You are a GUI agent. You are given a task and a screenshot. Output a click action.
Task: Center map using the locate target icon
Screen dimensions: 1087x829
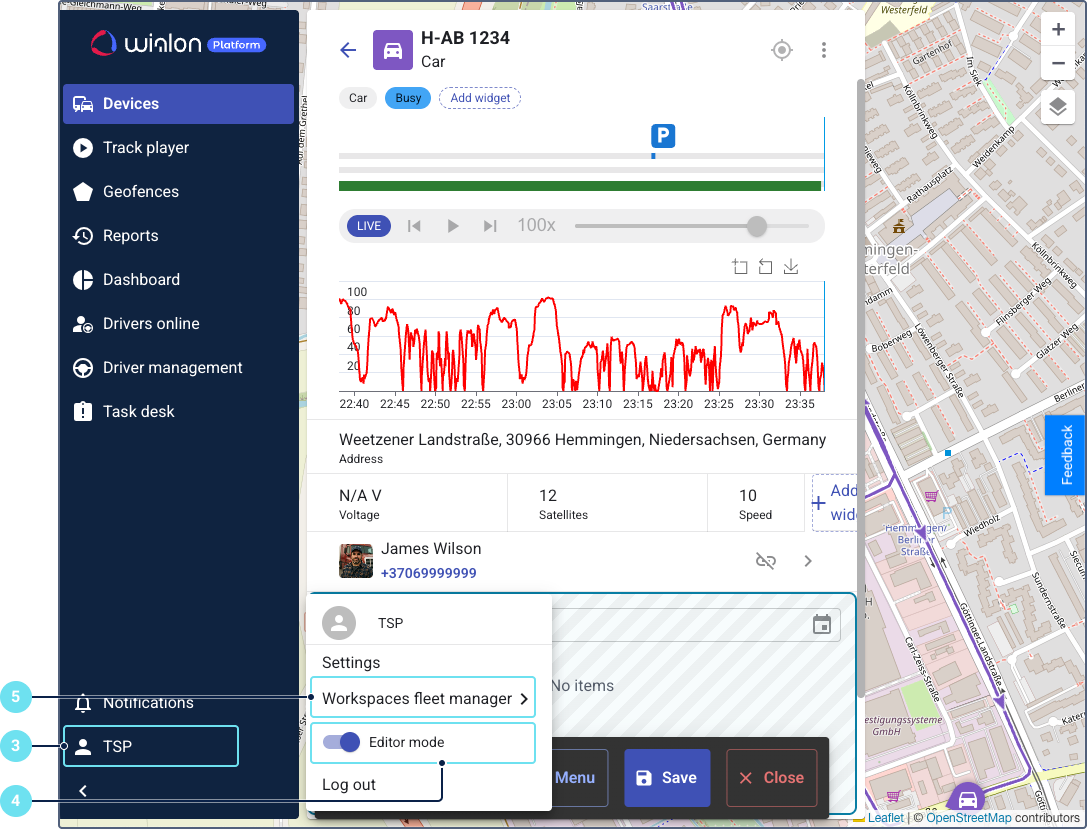[782, 50]
